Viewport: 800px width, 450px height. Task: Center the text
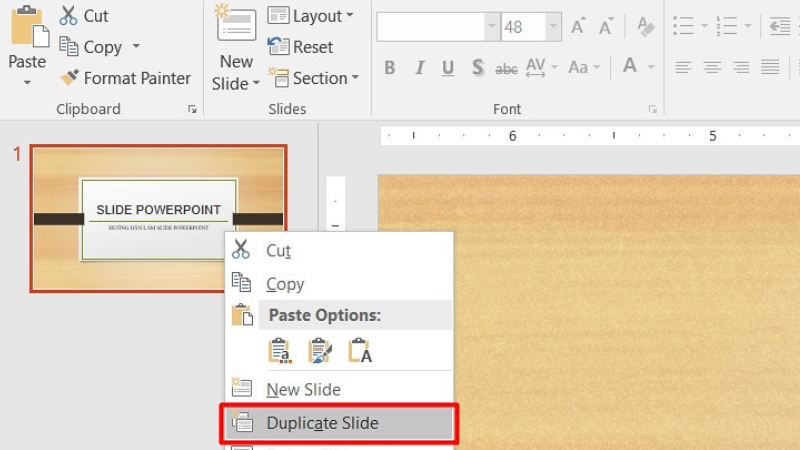pos(712,67)
